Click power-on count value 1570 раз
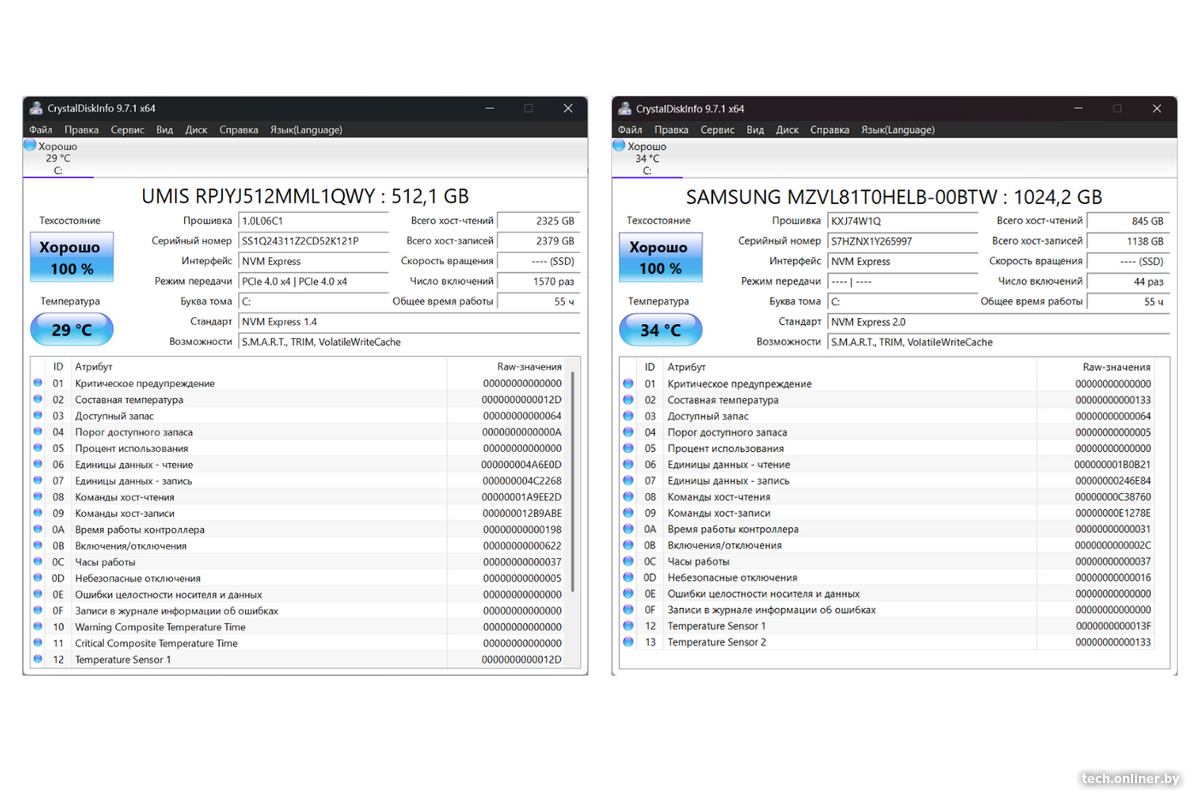 point(539,281)
